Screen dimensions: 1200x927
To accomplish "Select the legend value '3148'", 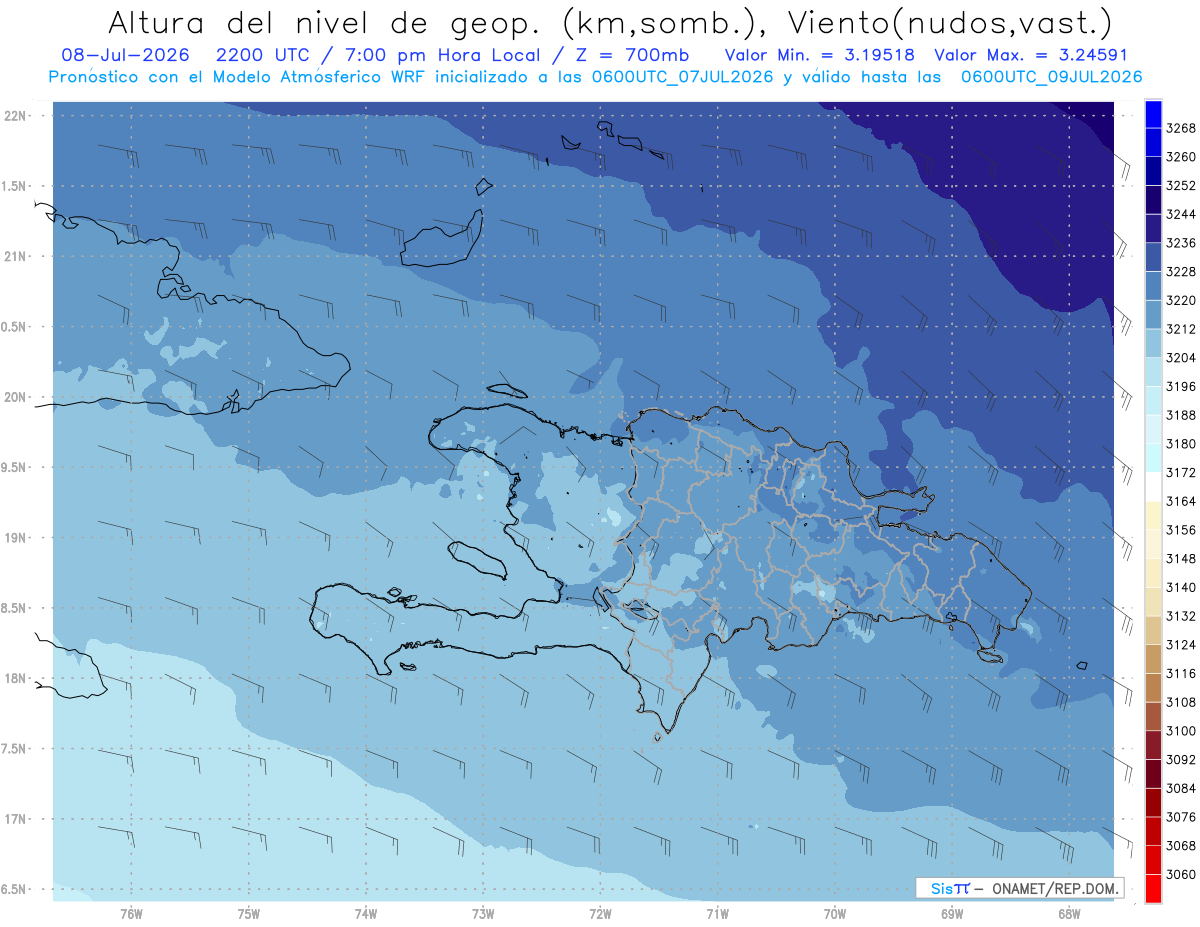I will coord(1181,559).
